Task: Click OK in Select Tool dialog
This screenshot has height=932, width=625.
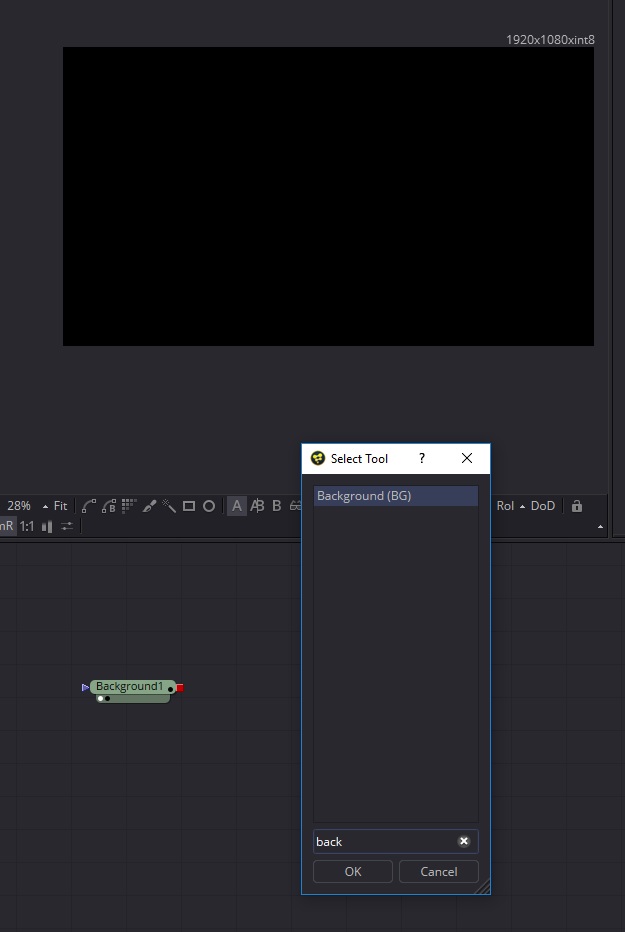Action: coord(353,871)
